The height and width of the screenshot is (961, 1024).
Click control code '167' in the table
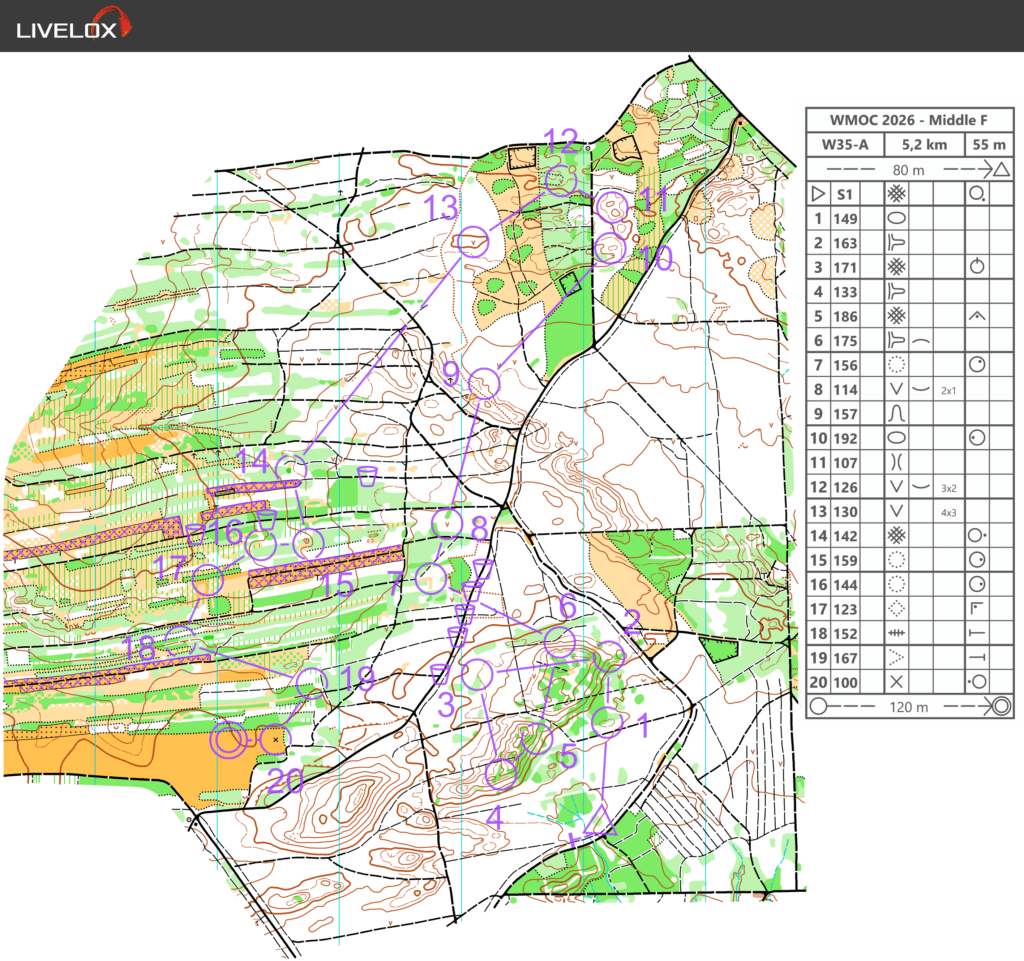(845, 658)
